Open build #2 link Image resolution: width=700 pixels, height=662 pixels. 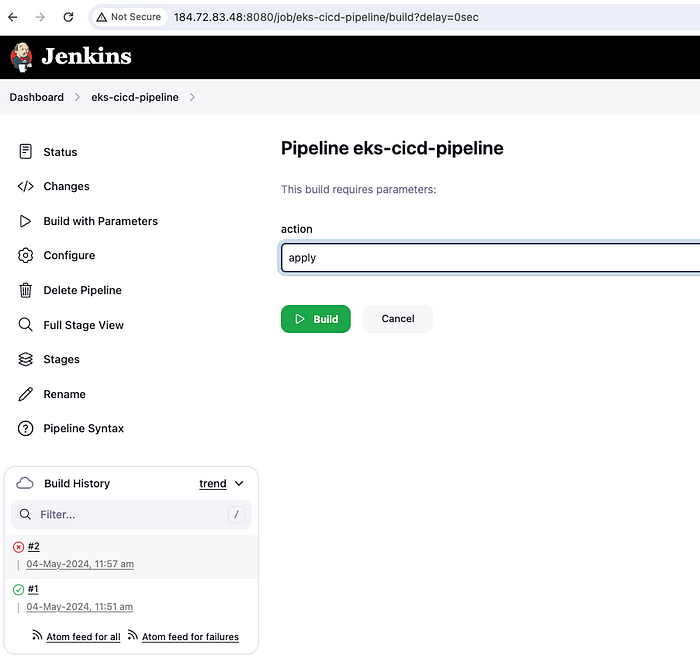(x=33, y=546)
